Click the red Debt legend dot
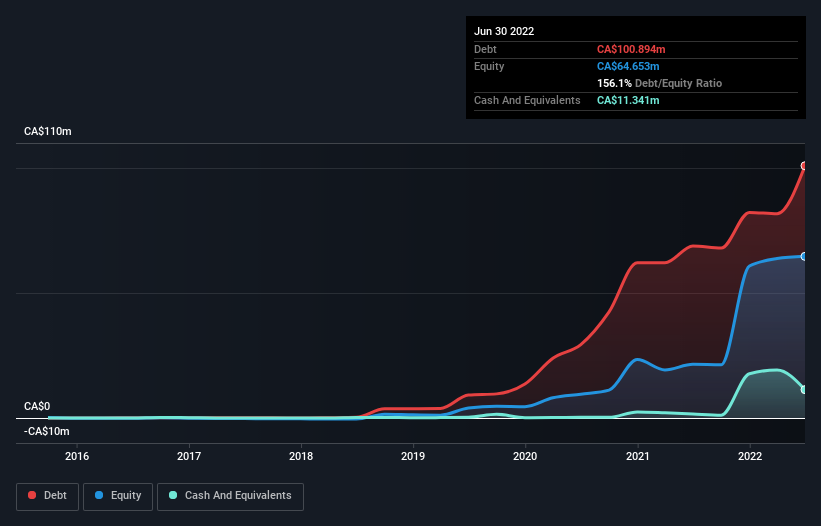 32,495
